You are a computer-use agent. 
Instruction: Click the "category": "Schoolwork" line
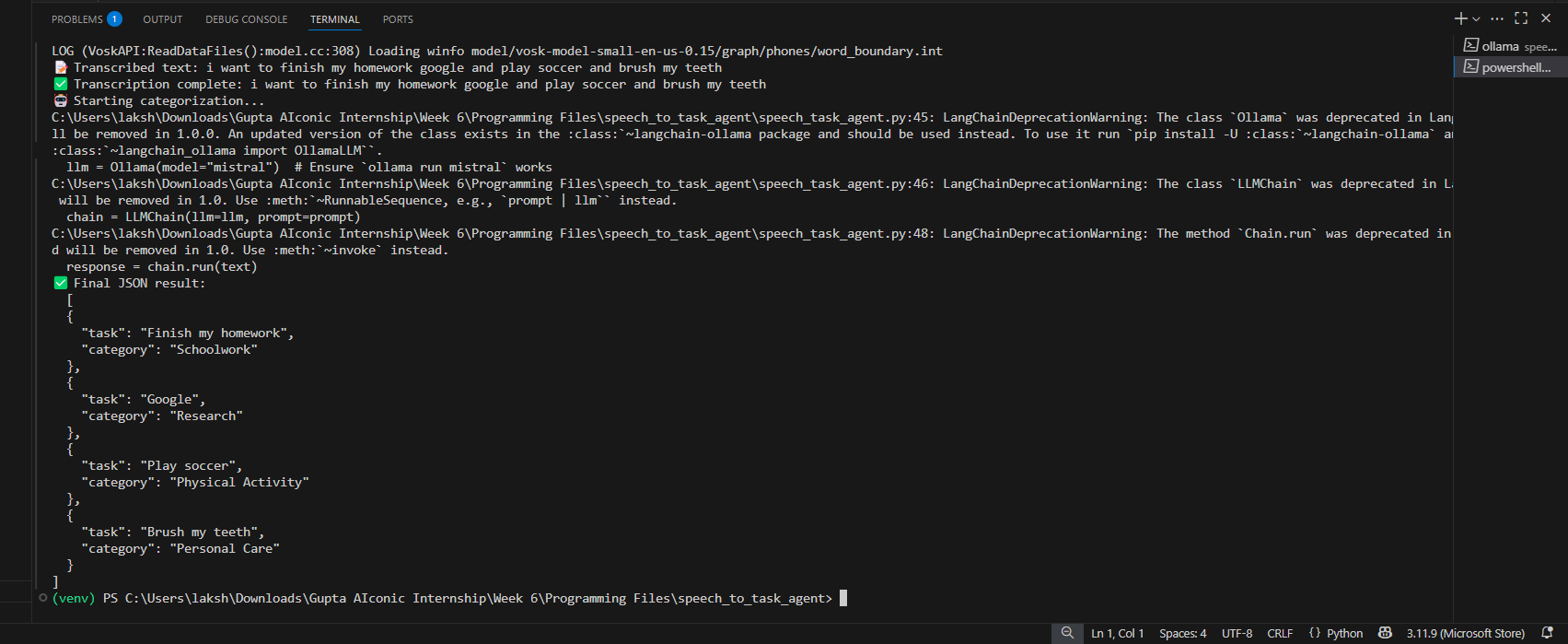(x=169, y=349)
